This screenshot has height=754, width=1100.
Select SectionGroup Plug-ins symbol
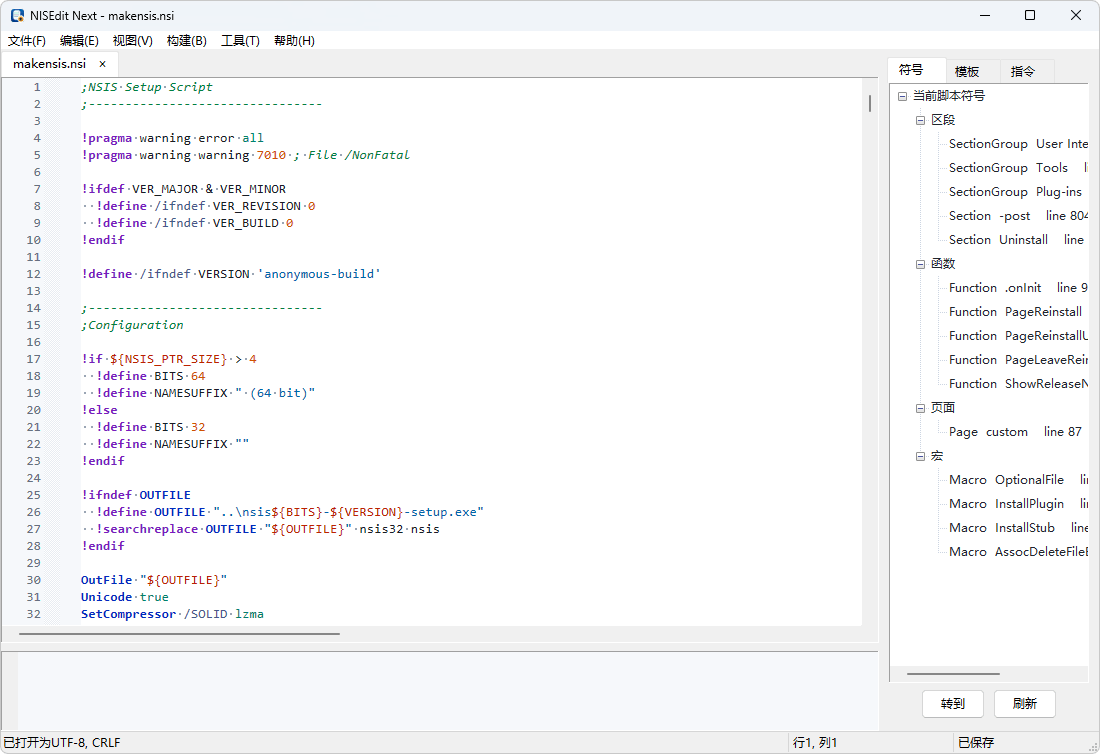pyautogui.click(x=1015, y=191)
